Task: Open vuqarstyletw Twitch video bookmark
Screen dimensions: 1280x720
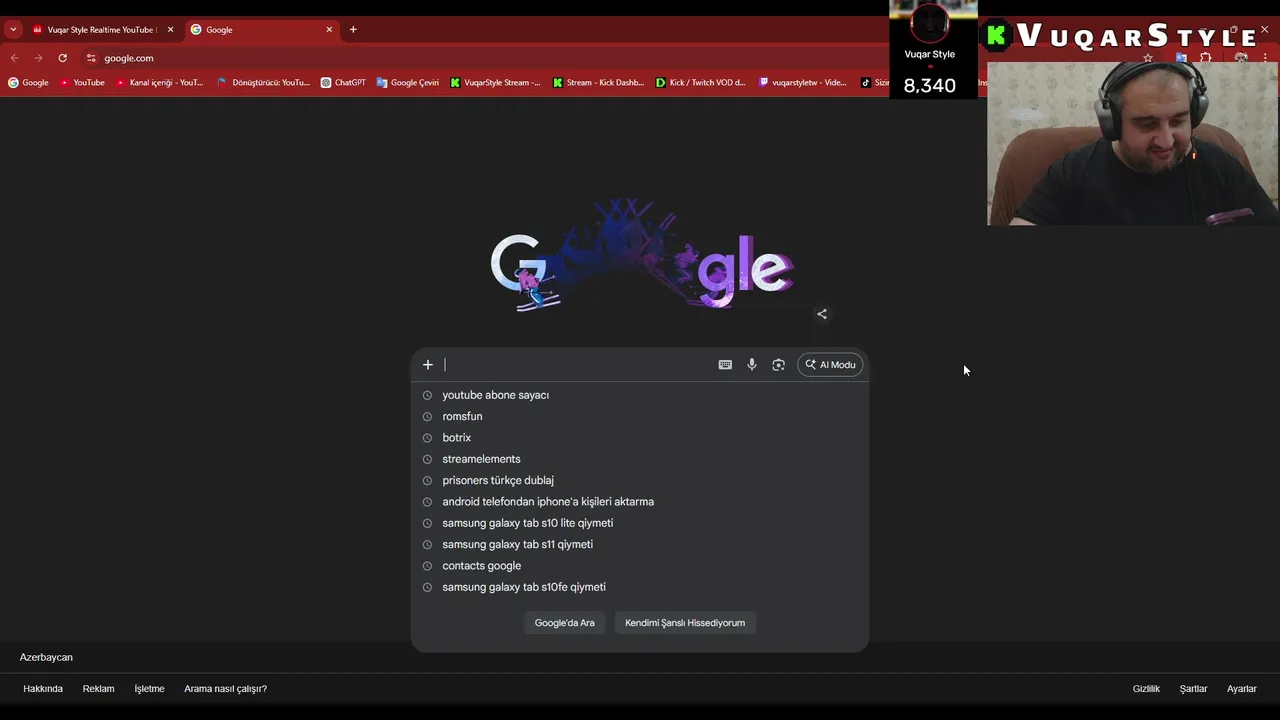Action: (803, 83)
